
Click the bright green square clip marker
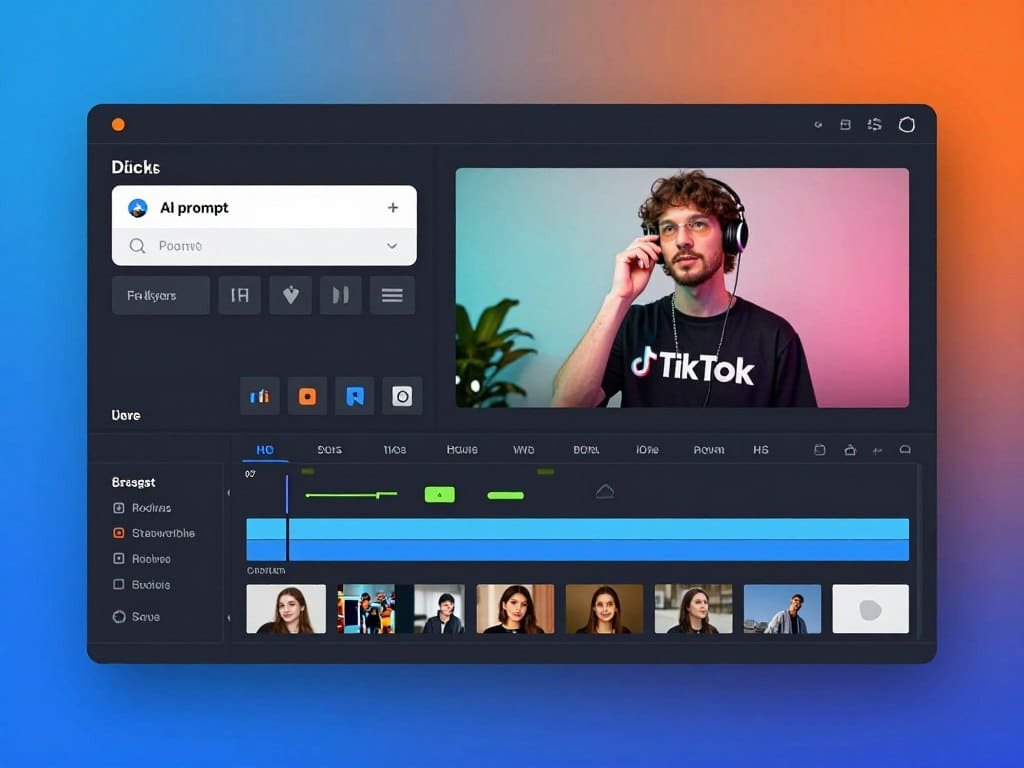440,495
